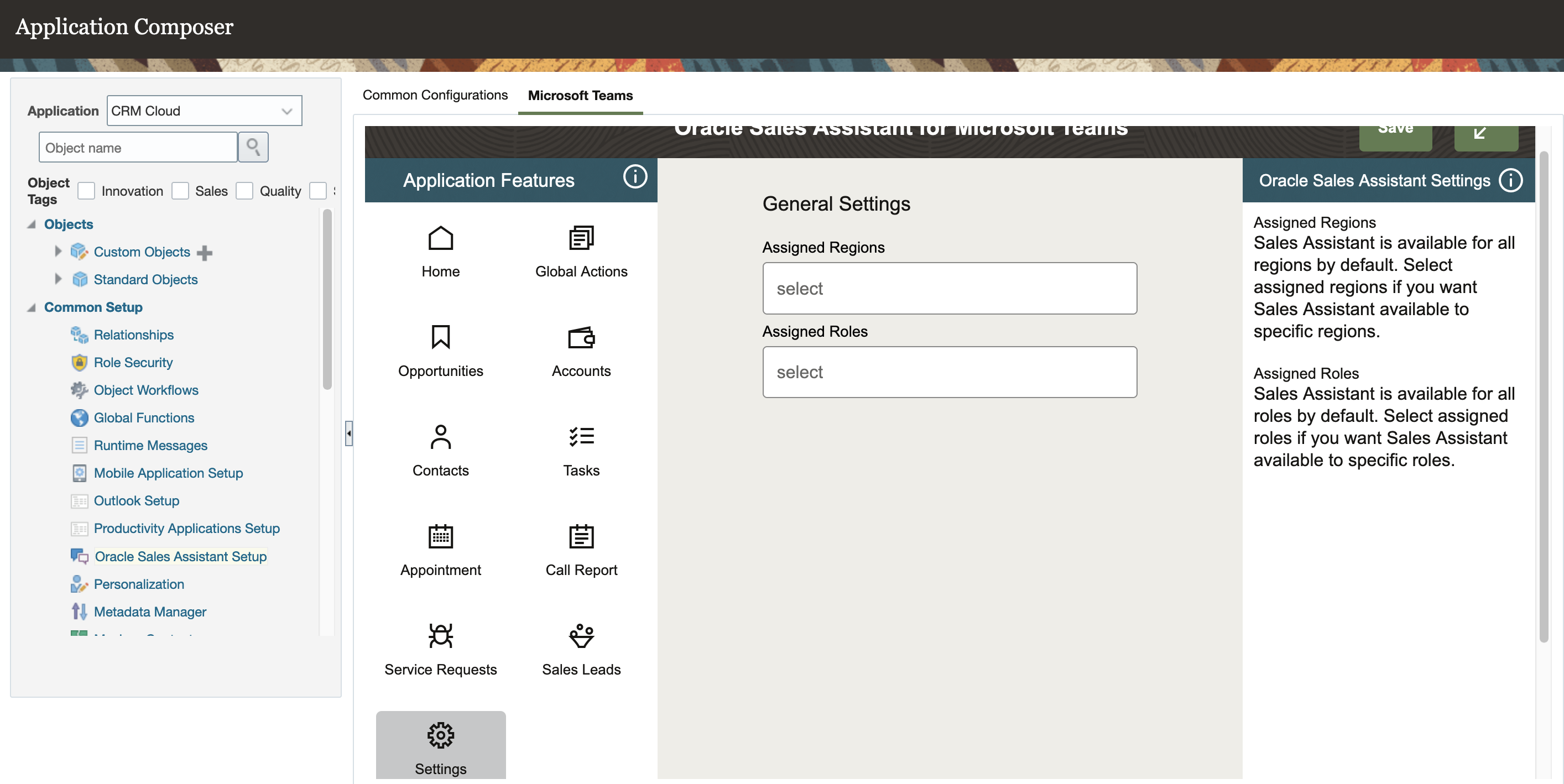Click the Oracle Sales Assistant Setup chat icon
This screenshot has height=784, width=1564.
tap(79, 556)
